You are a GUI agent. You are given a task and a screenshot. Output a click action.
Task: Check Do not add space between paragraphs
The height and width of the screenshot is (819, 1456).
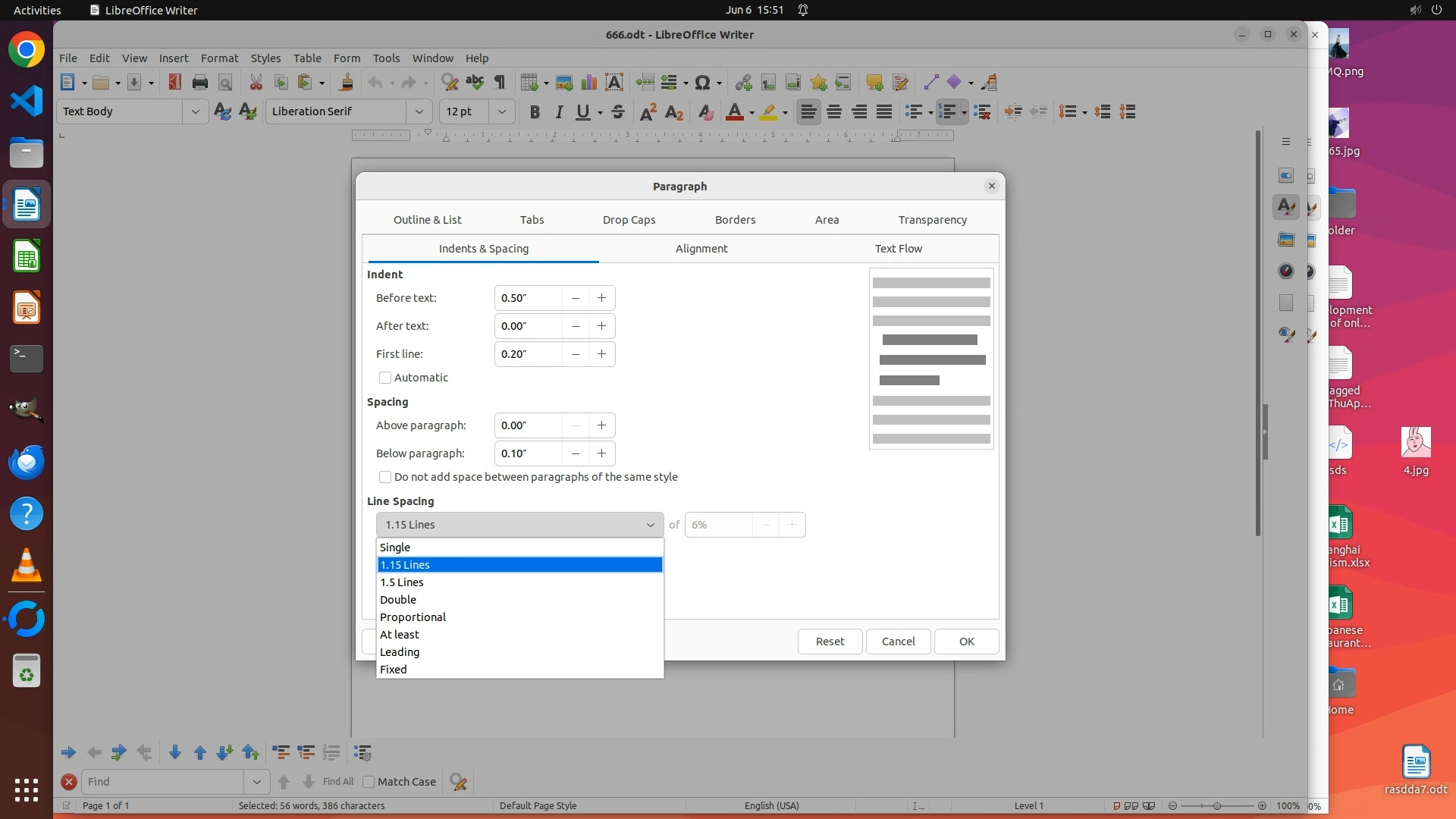coord(385,477)
